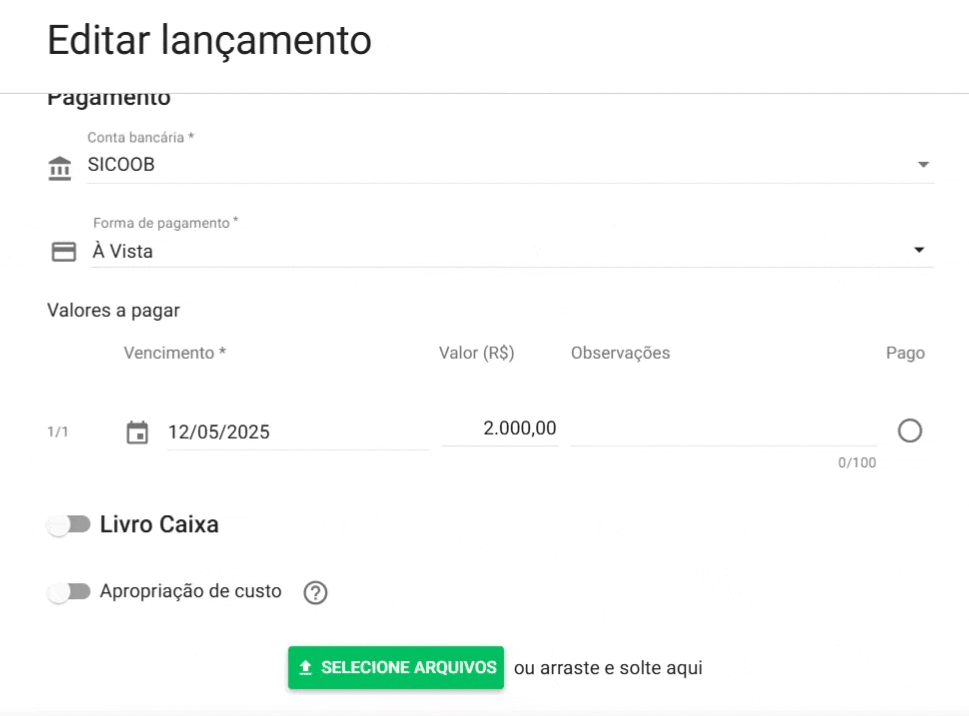Click the Pagamento section header
969x716 pixels.
[x=109, y=96]
